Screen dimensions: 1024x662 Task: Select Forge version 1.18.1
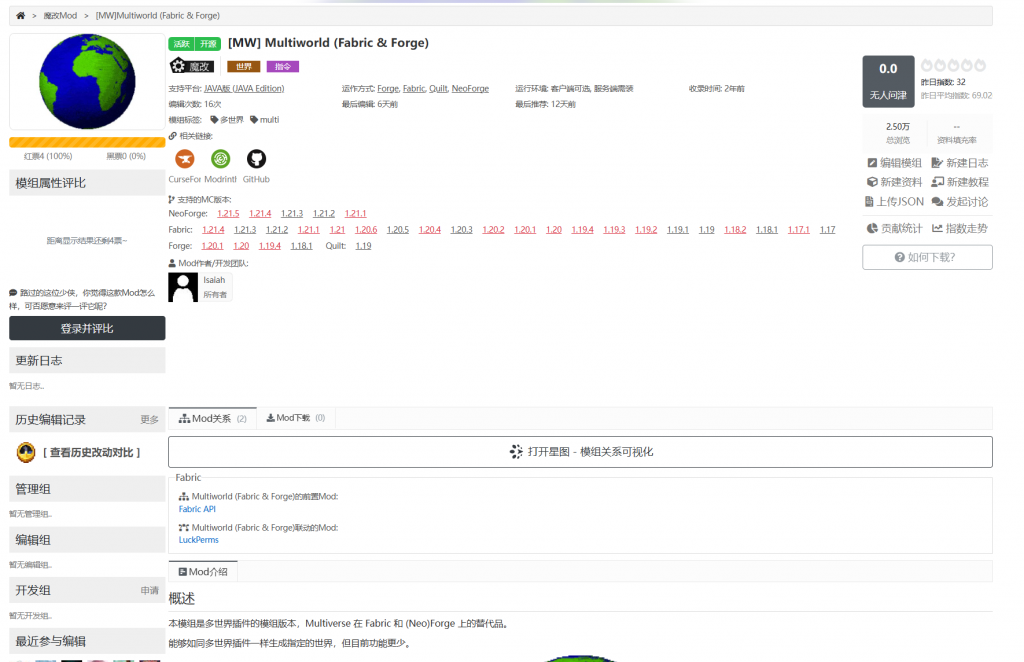301,246
